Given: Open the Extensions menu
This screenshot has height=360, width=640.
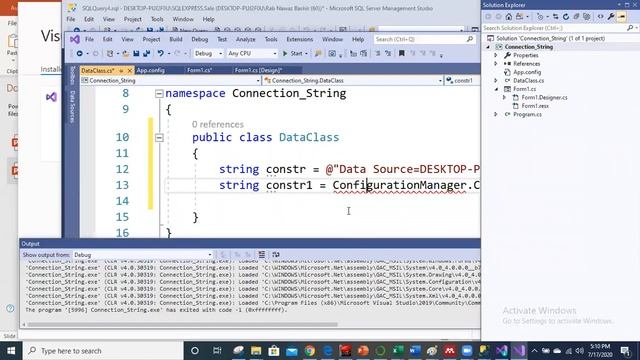Looking at the screenshot, I should (x=300, y=39).
